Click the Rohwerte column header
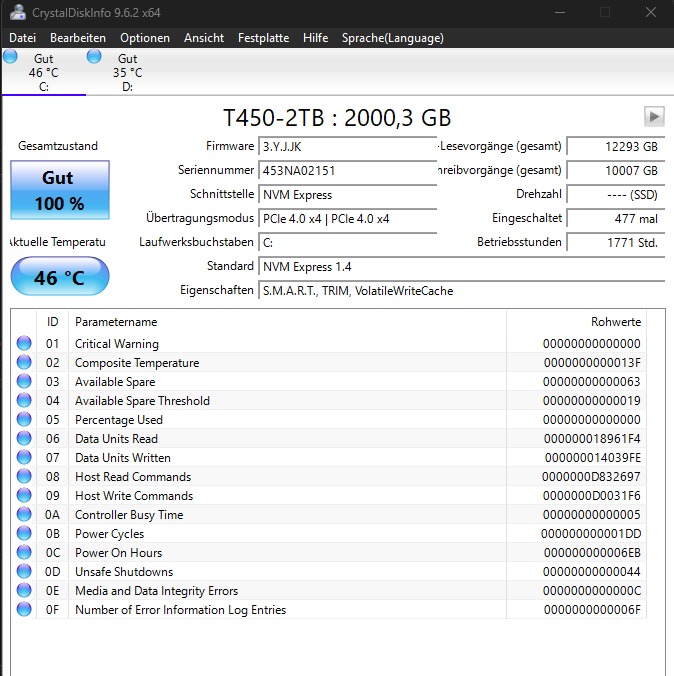Viewport: 674px width, 676px height. 577,322
